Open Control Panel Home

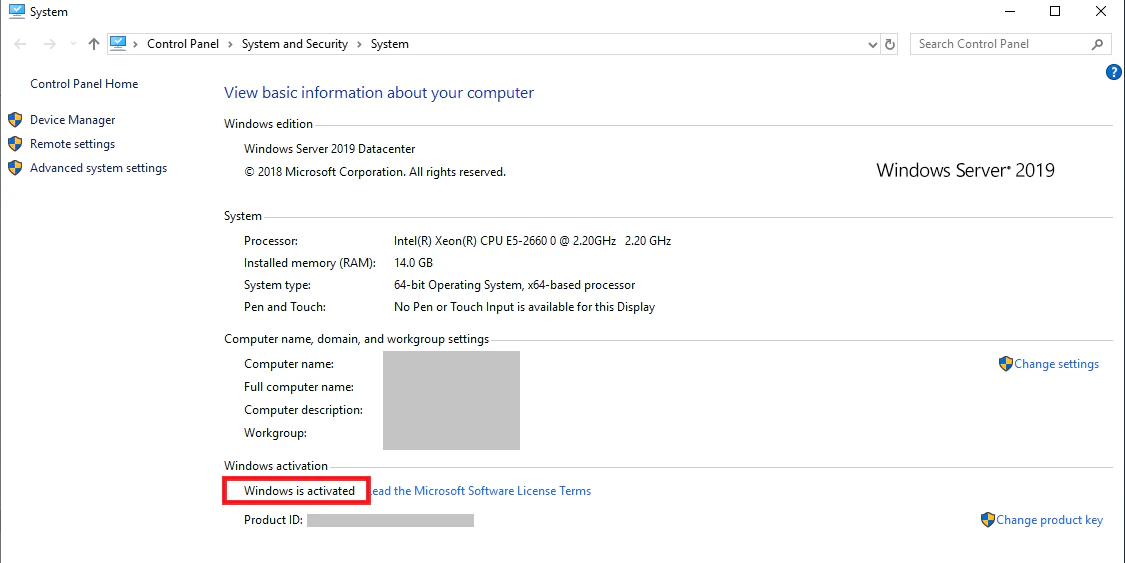84,84
